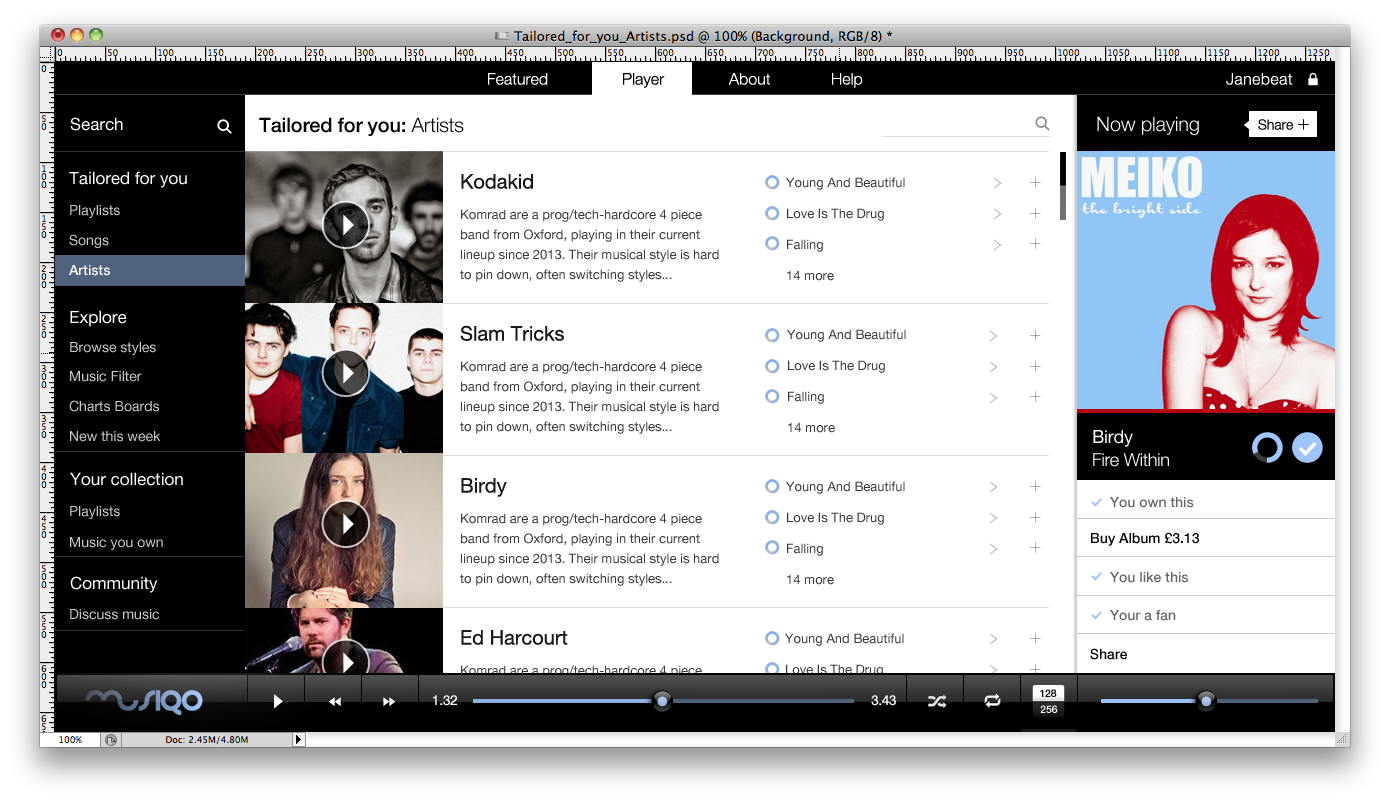Toggle the shuffle icon in the player bar
The image size is (1390, 802).
pos(936,701)
